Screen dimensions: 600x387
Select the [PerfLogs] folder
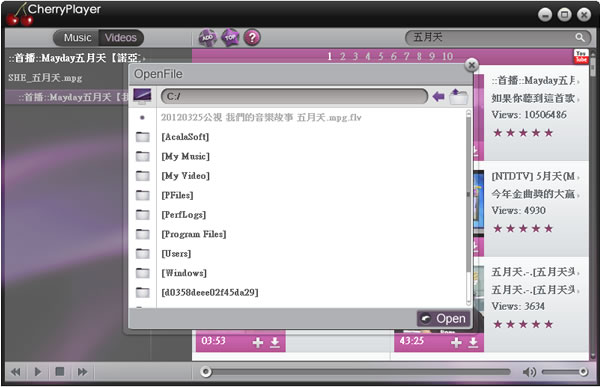pyautogui.click(x=184, y=214)
